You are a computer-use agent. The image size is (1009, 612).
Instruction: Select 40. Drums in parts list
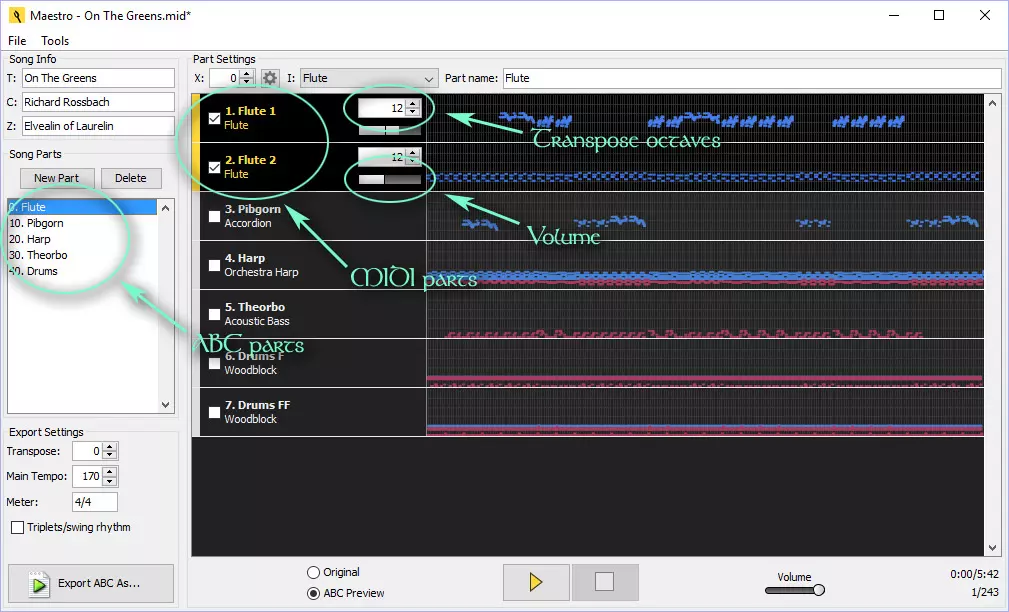click(x=82, y=272)
